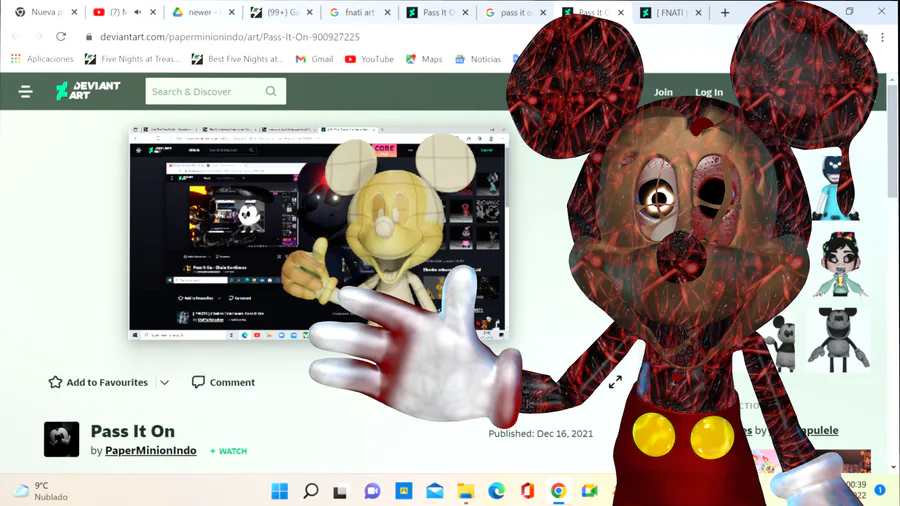Add deviation to Favourites
This screenshot has width=900, height=506.
click(98, 382)
